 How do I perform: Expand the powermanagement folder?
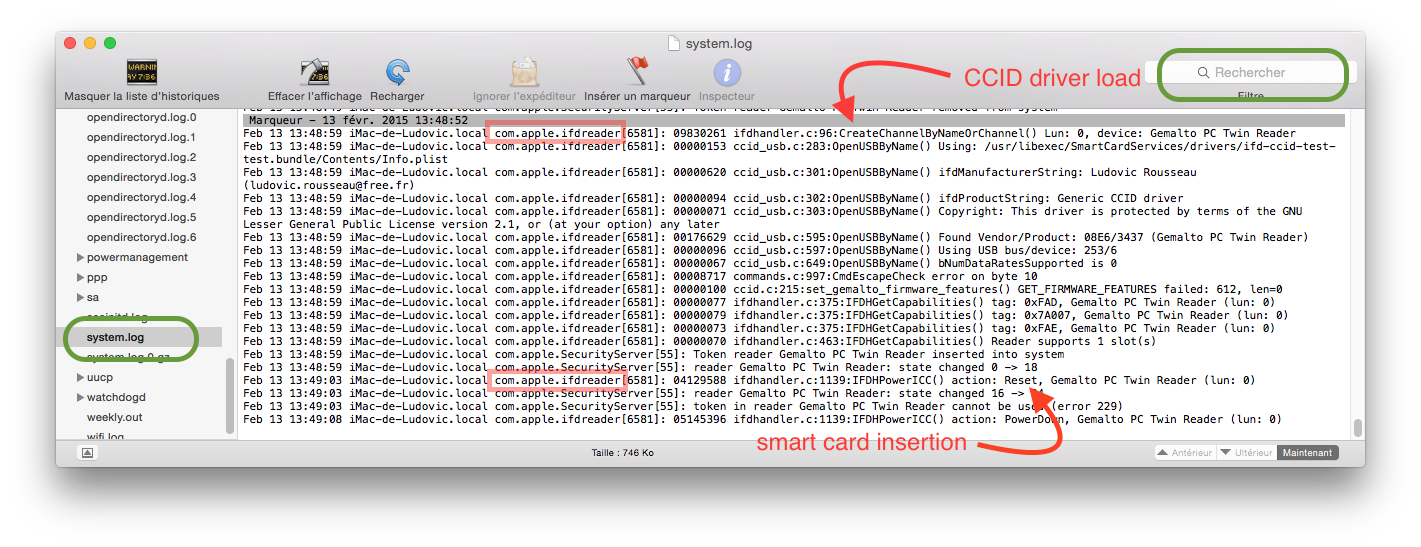(80, 257)
